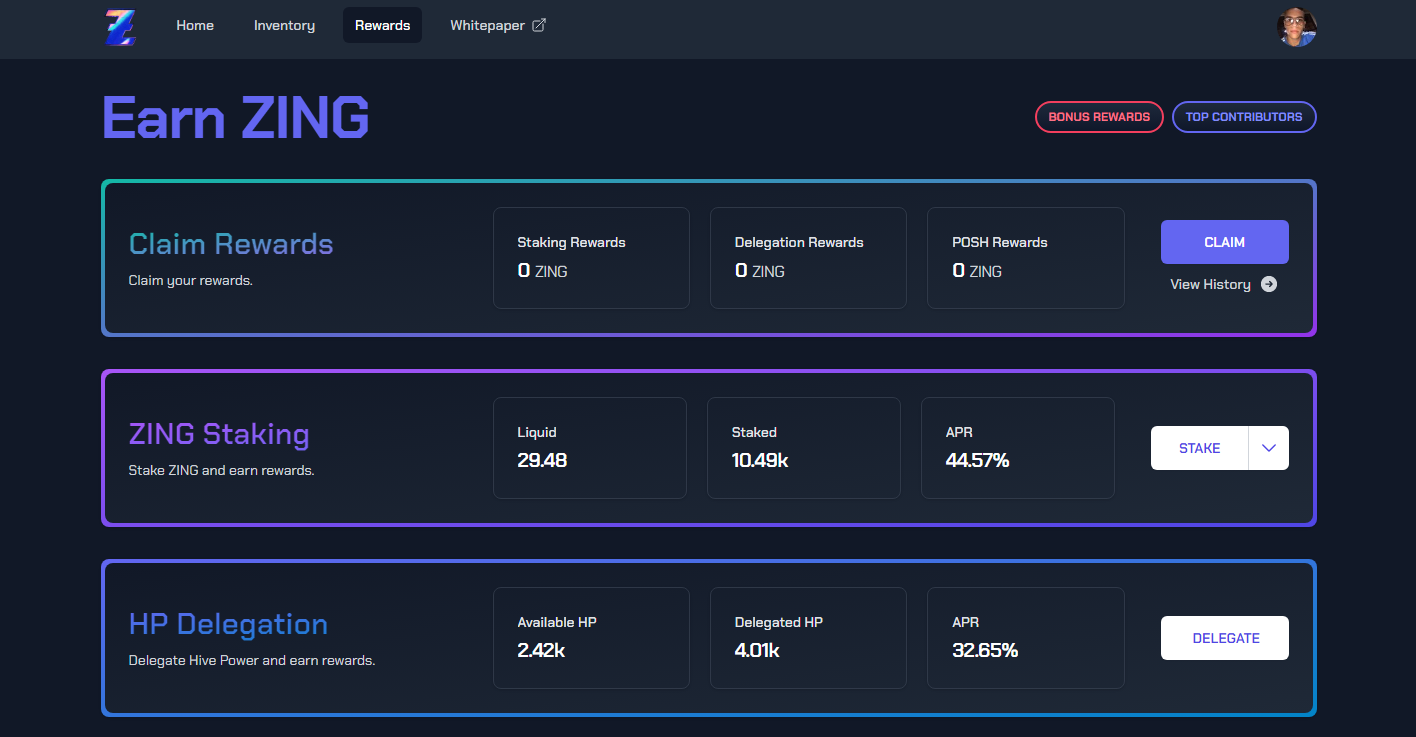Screen dimensions: 1416x737
Task: Click the Staked 10.49k value
Action: click(x=760, y=461)
